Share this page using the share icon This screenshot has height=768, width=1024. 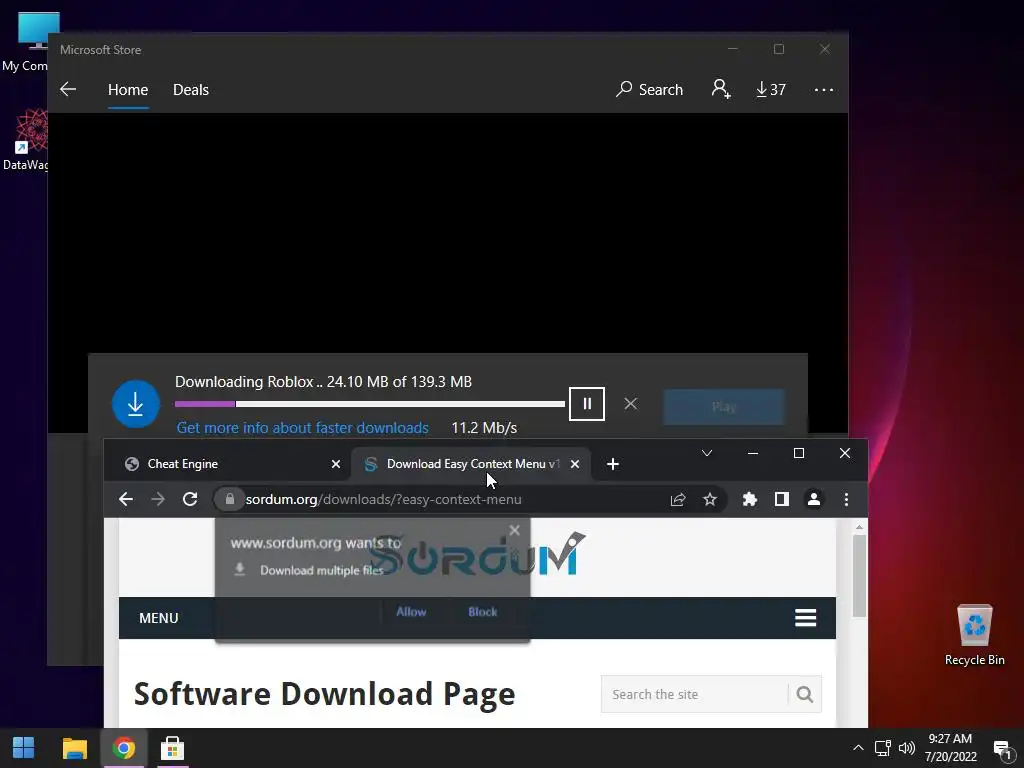tap(678, 500)
